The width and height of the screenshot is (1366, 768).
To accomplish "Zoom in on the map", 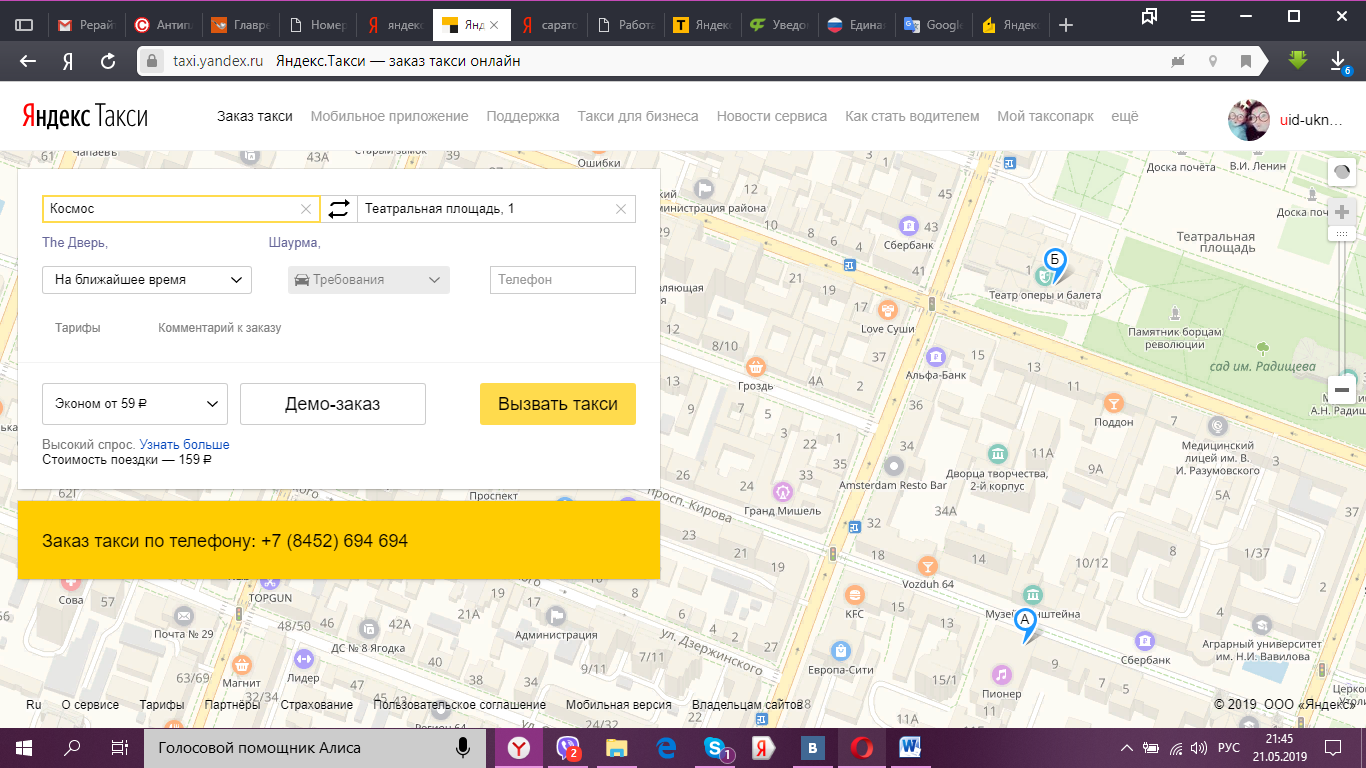I will 1342,212.
